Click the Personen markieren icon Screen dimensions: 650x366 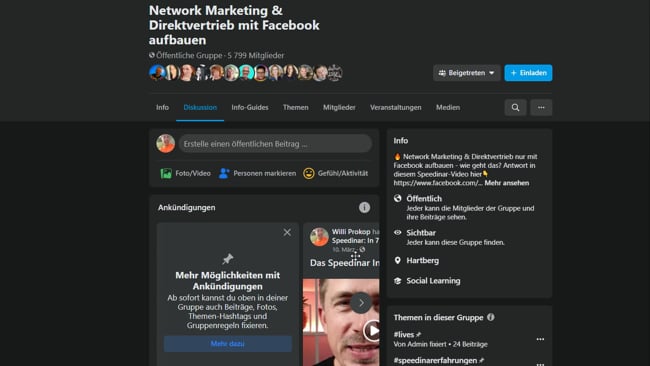pyautogui.click(x=224, y=173)
